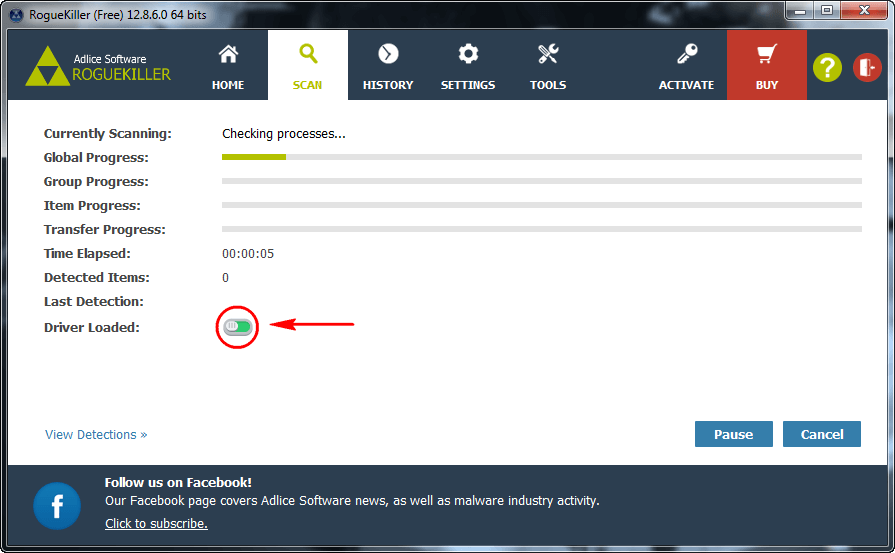Click the Home house icon
The height and width of the screenshot is (553, 895).
[228, 54]
